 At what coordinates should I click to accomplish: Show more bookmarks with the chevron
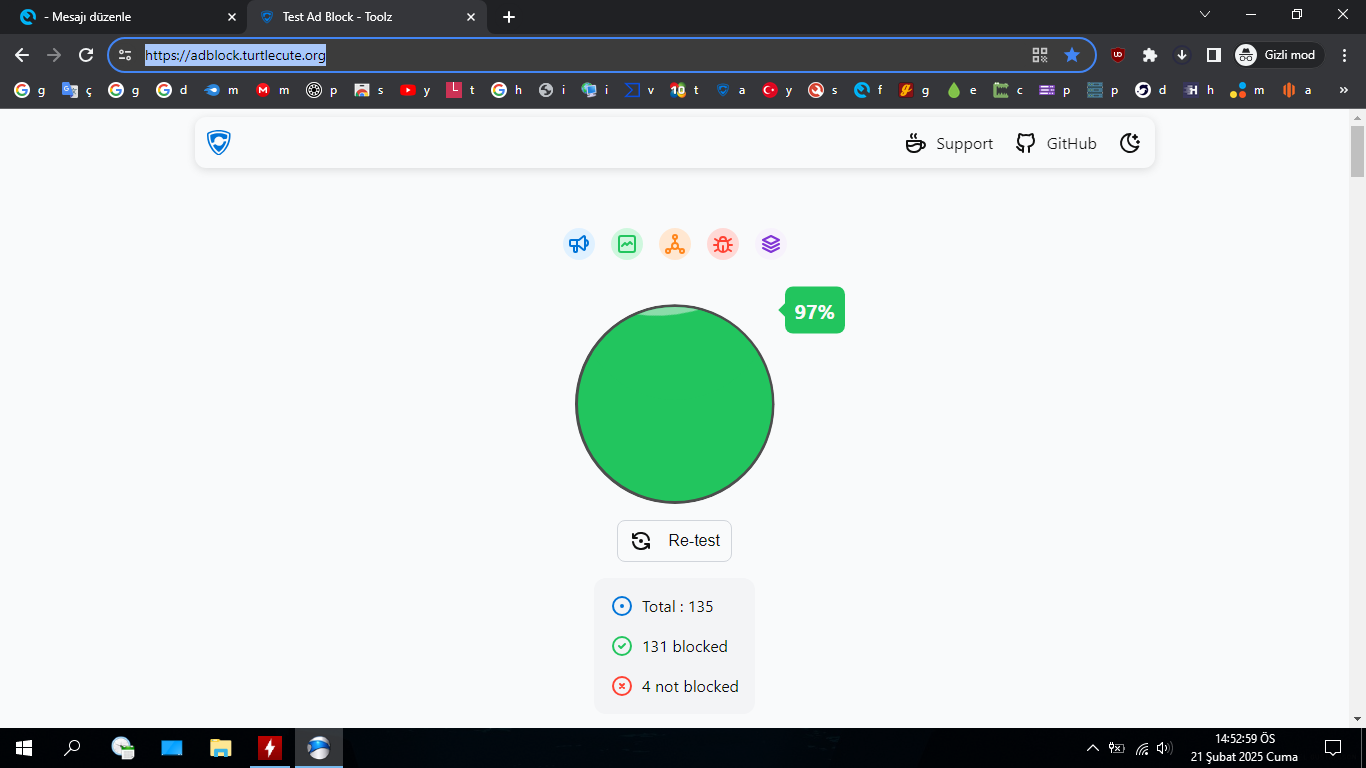coord(1345,90)
